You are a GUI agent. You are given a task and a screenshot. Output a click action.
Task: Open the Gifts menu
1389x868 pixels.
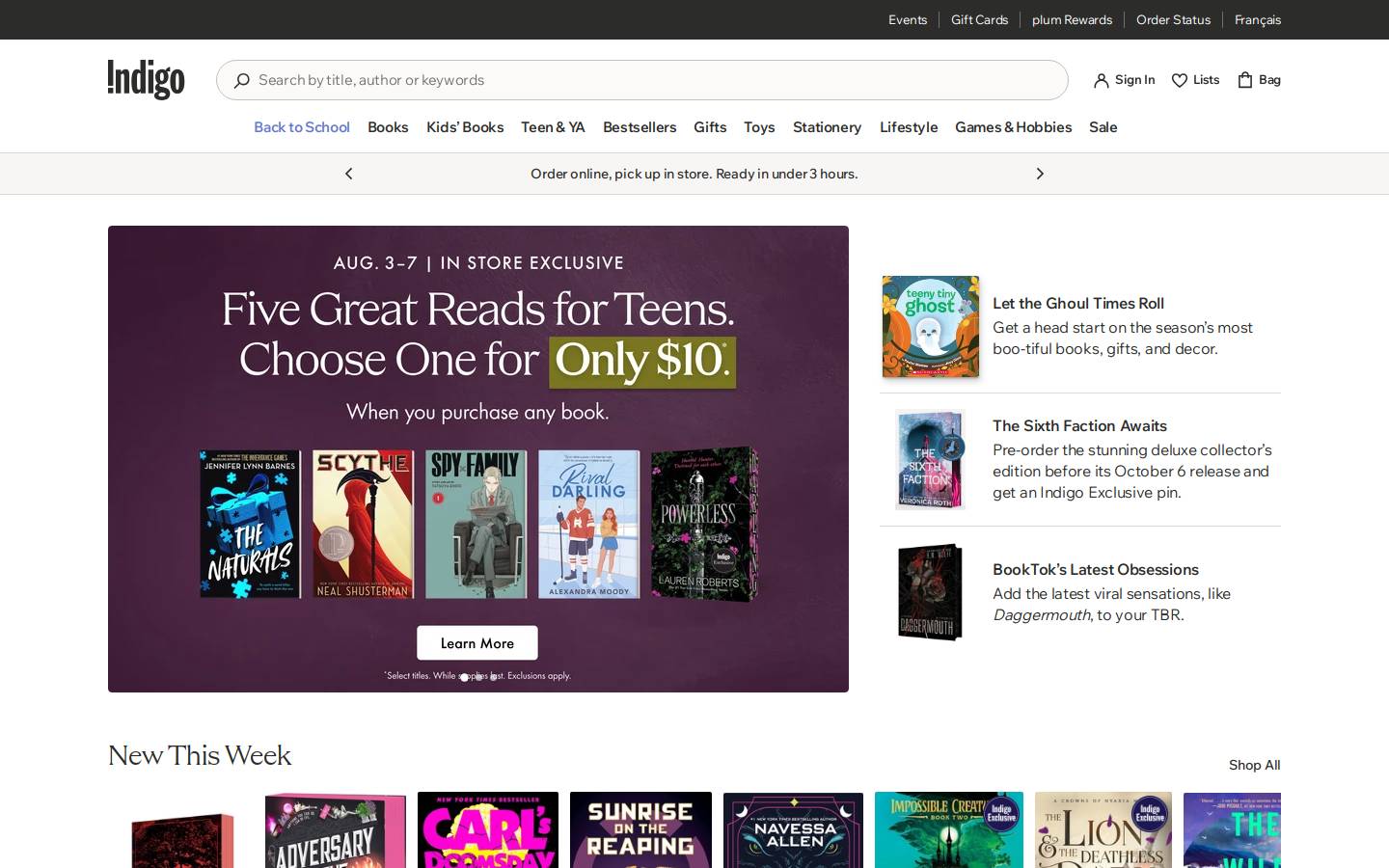coord(710,127)
